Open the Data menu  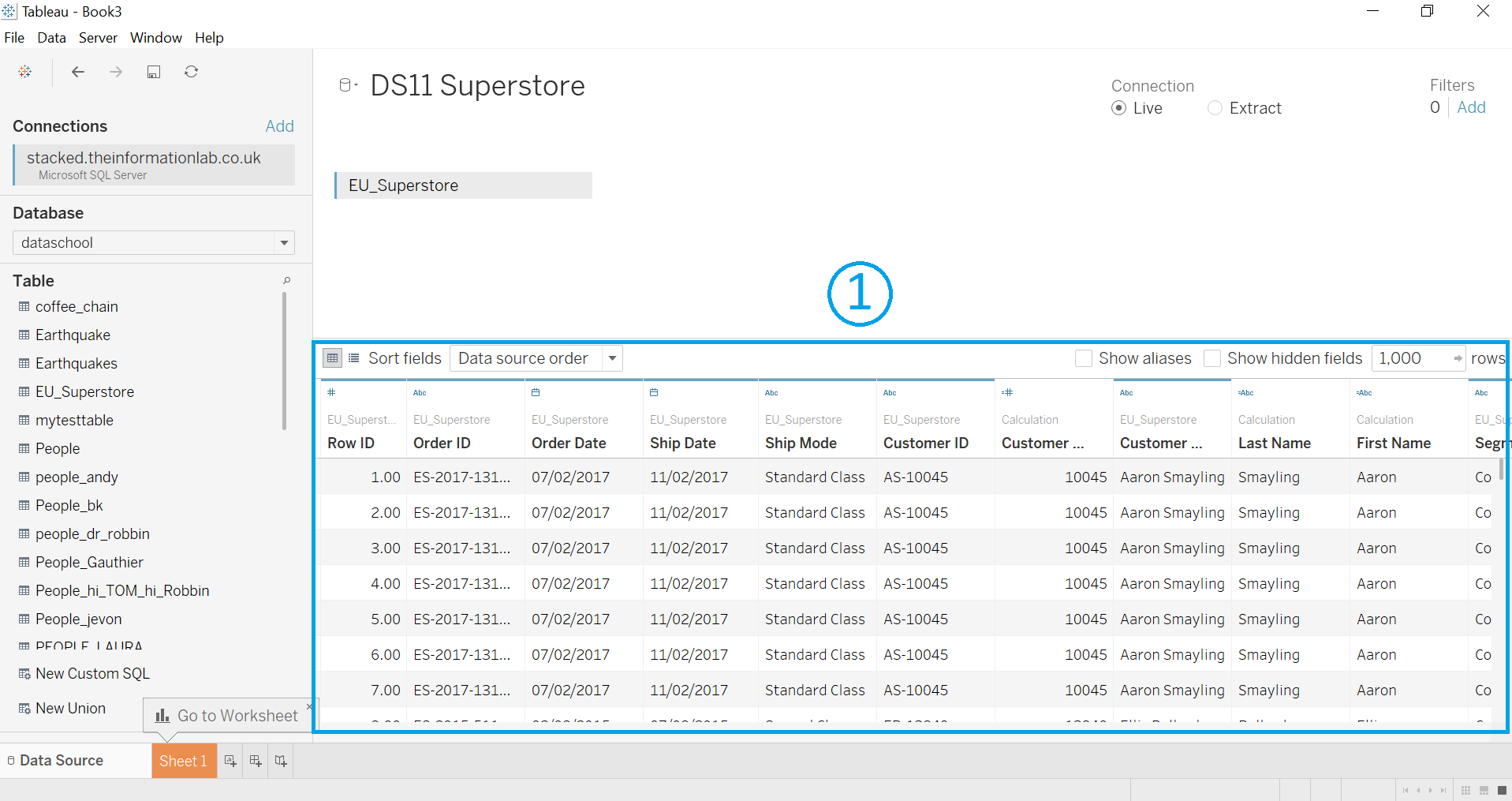pyautogui.click(x=51, y=37)
